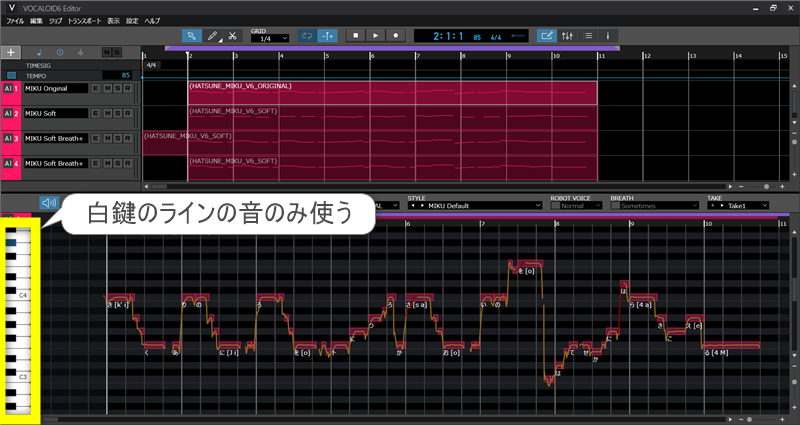Open the ジョブ menu
800x425 pixels.
point(55,21)
